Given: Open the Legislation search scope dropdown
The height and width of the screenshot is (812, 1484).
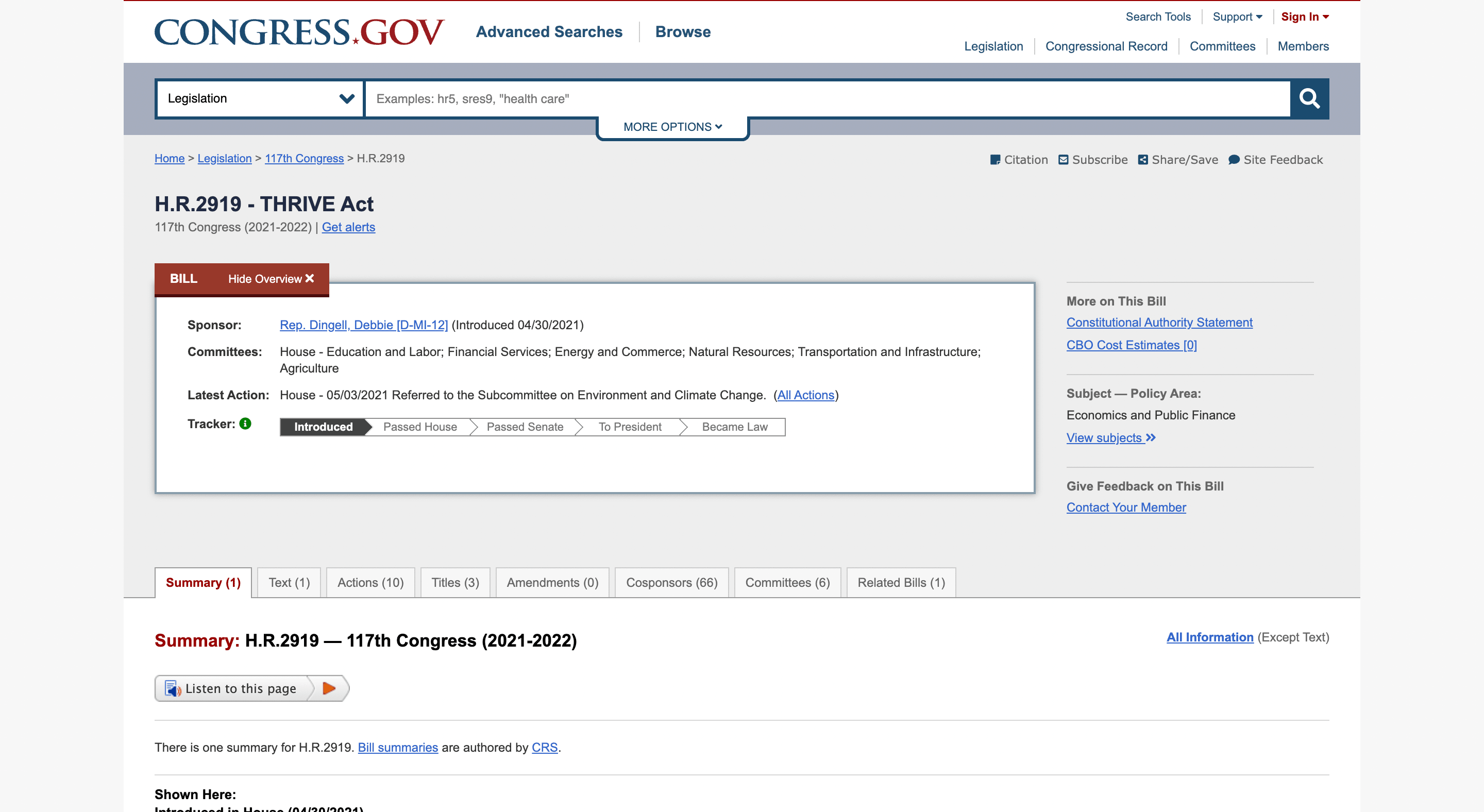Looking at the screenshot, I should 260,98.
